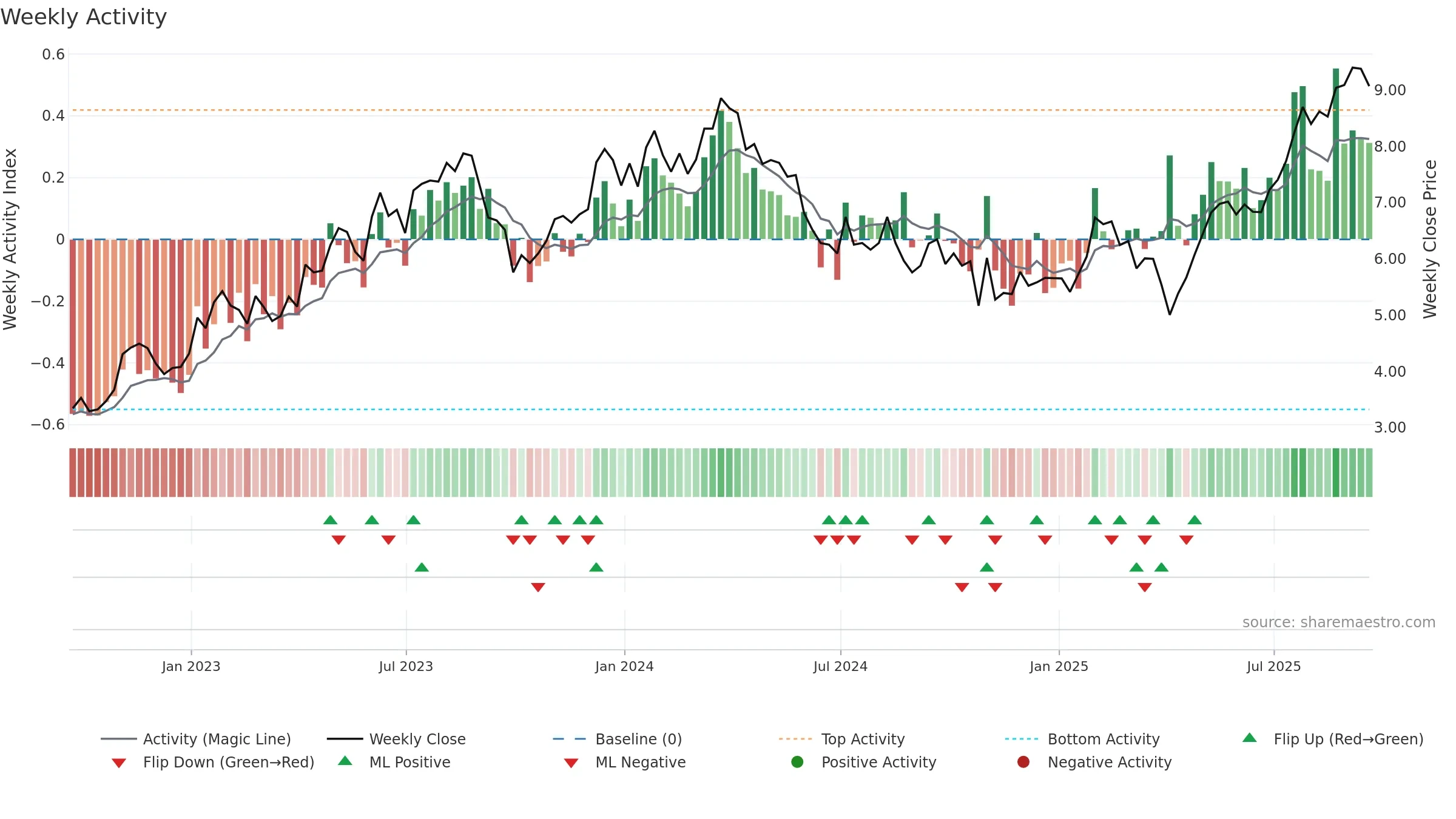This screenshot has height=819, width=1456.
Task: Click the Weekly Activity chart title
Action: 84,17
